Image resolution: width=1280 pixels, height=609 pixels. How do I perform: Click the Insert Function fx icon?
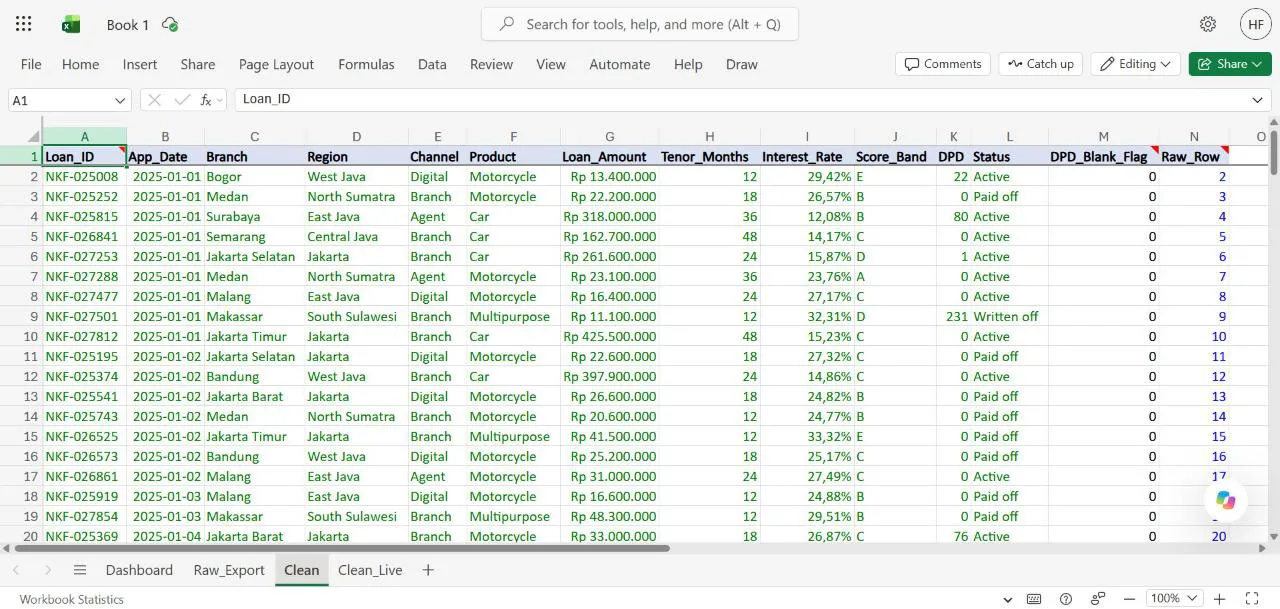(206, 100)
